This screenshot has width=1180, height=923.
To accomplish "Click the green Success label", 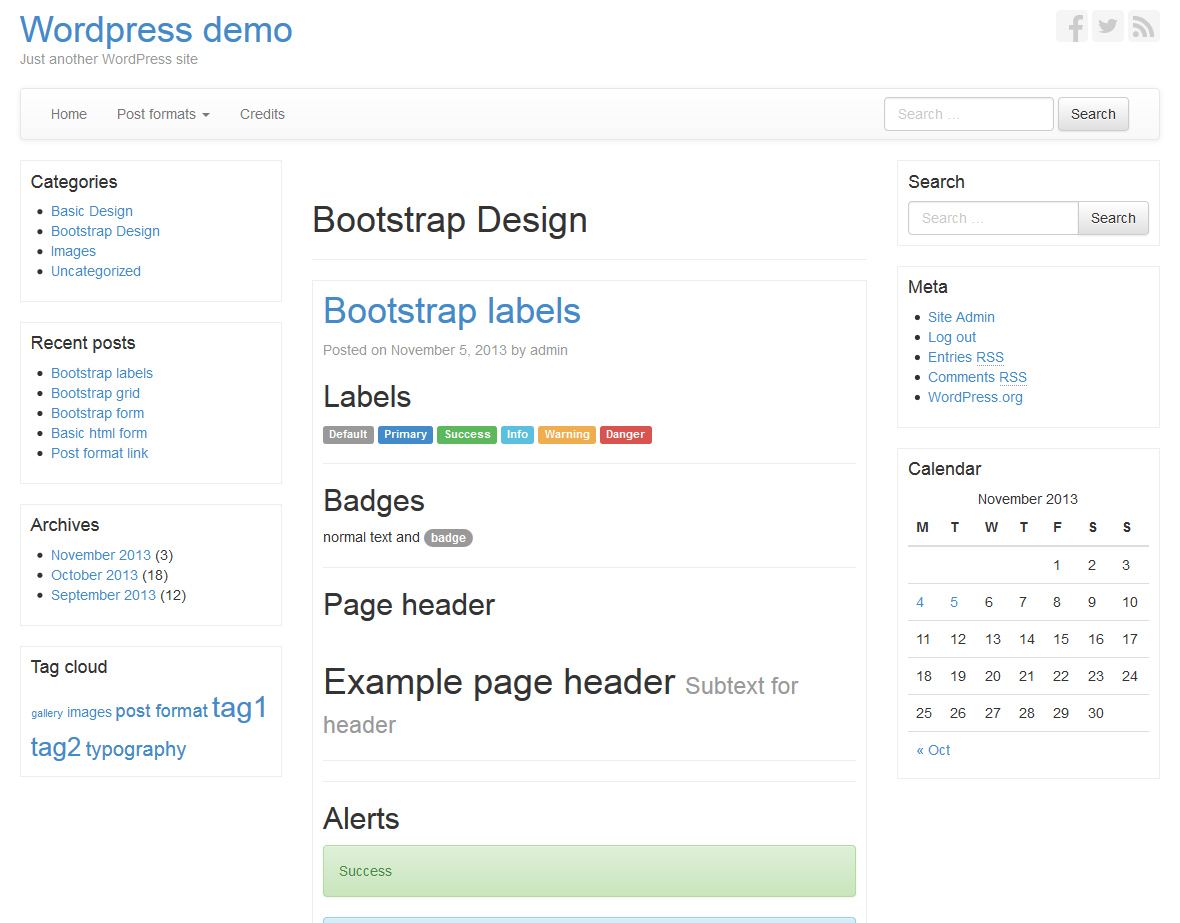I will point(467,434).
